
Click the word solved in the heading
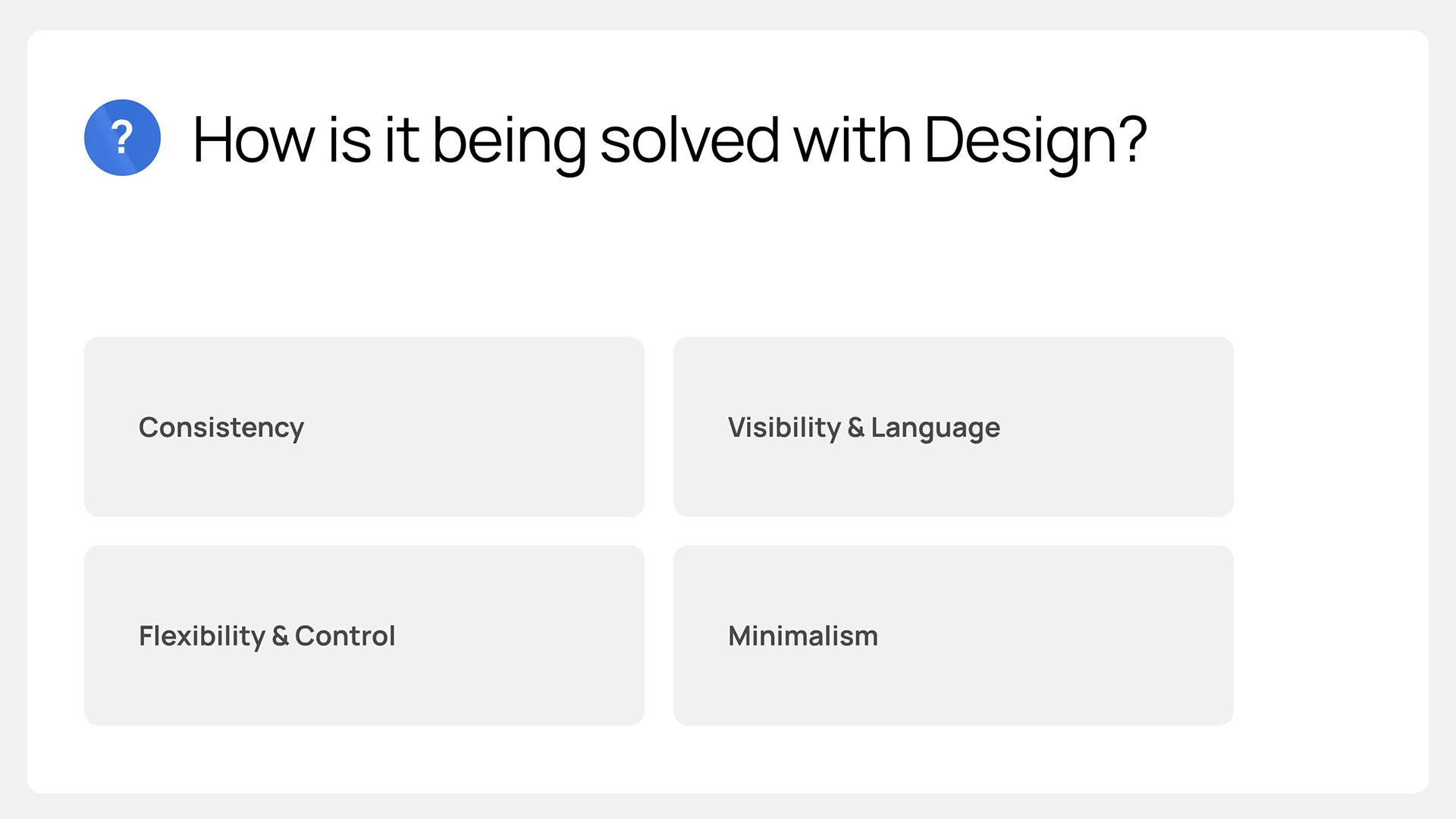tap(689, 140)
